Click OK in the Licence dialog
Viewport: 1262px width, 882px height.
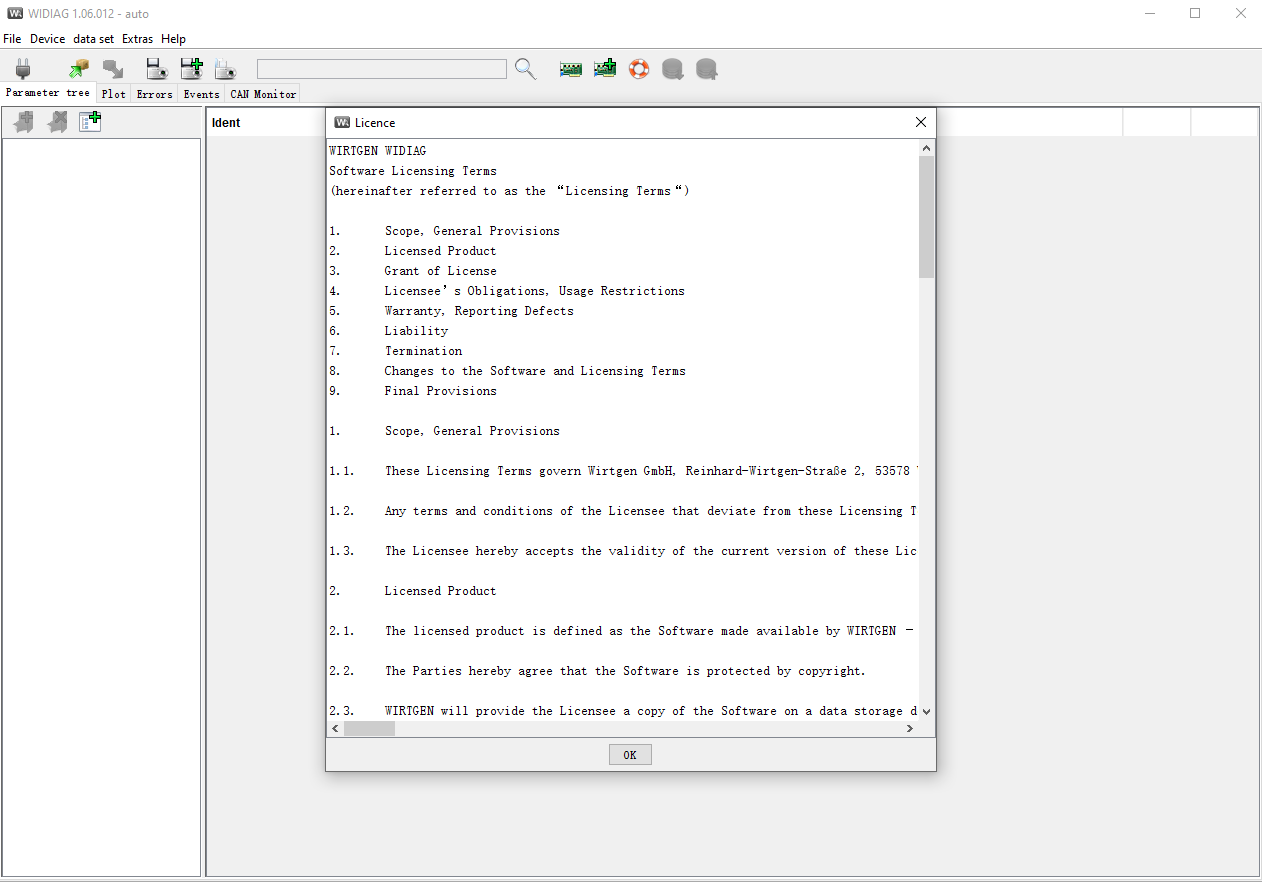tap(630, 755)
